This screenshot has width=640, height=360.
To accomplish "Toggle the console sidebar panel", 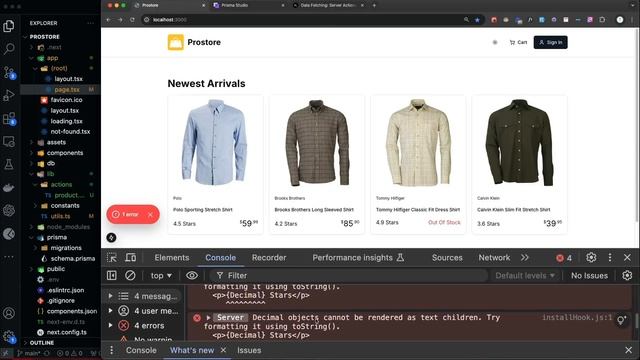I will click(111, 276).
